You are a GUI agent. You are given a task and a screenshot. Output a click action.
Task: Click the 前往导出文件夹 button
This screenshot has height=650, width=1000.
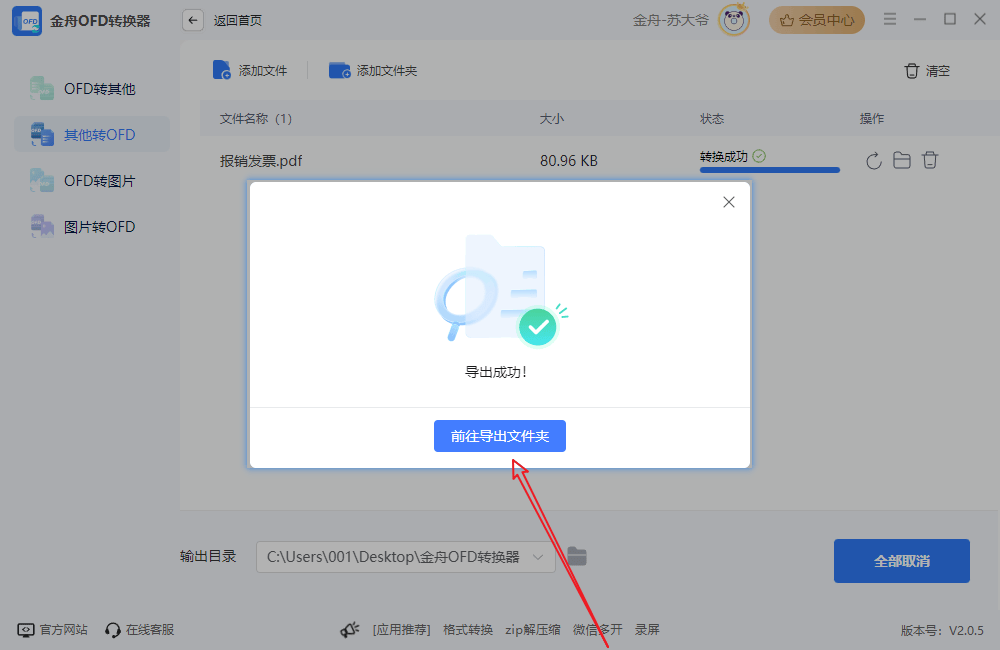499,436
